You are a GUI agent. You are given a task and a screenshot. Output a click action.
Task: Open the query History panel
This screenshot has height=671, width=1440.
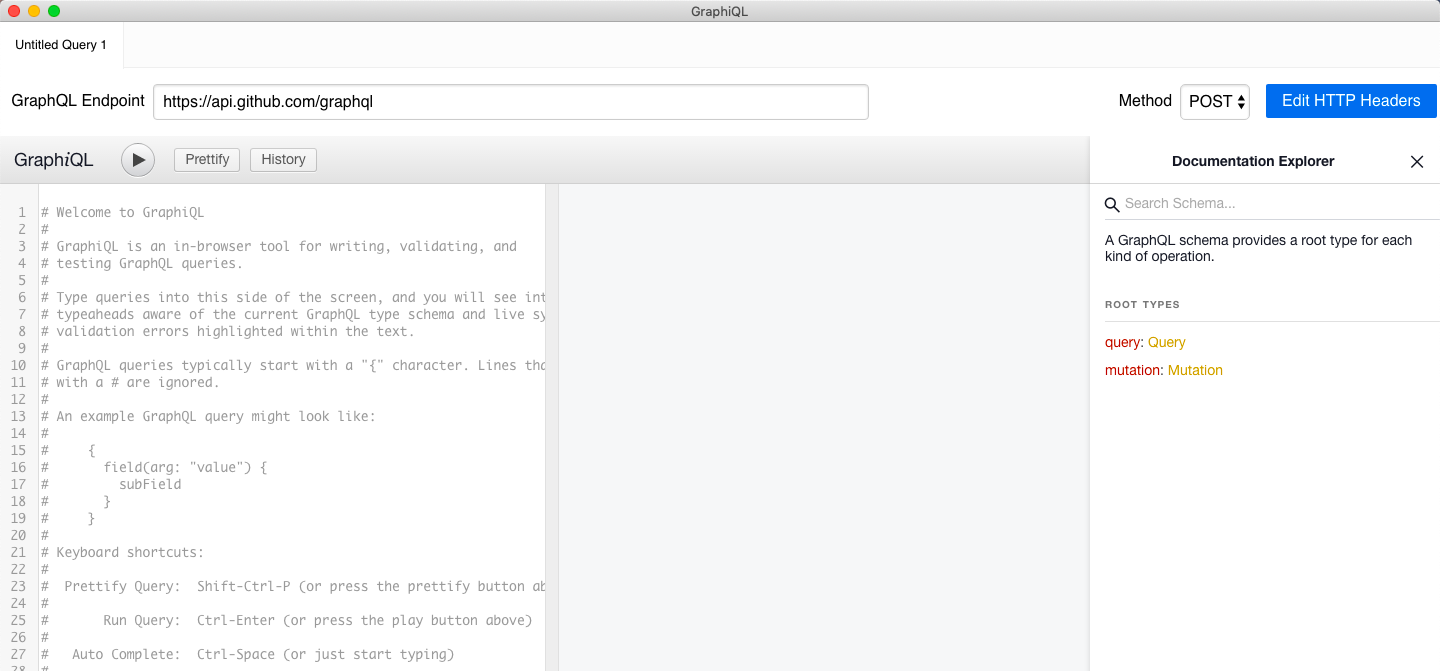pyautogui.click(x=283, y=160)
